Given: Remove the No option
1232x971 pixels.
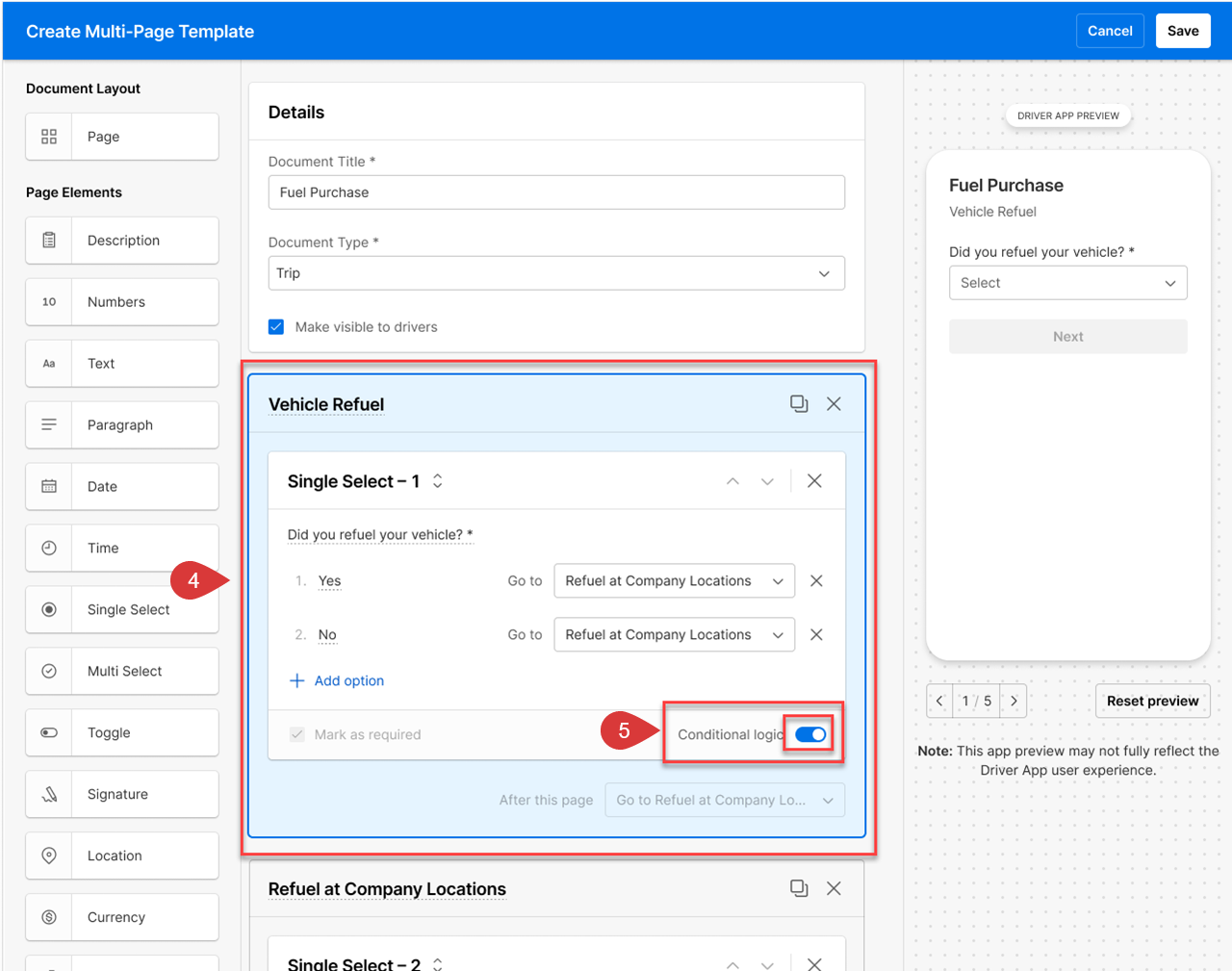Looking at the screenshot, I should (816, 635).
